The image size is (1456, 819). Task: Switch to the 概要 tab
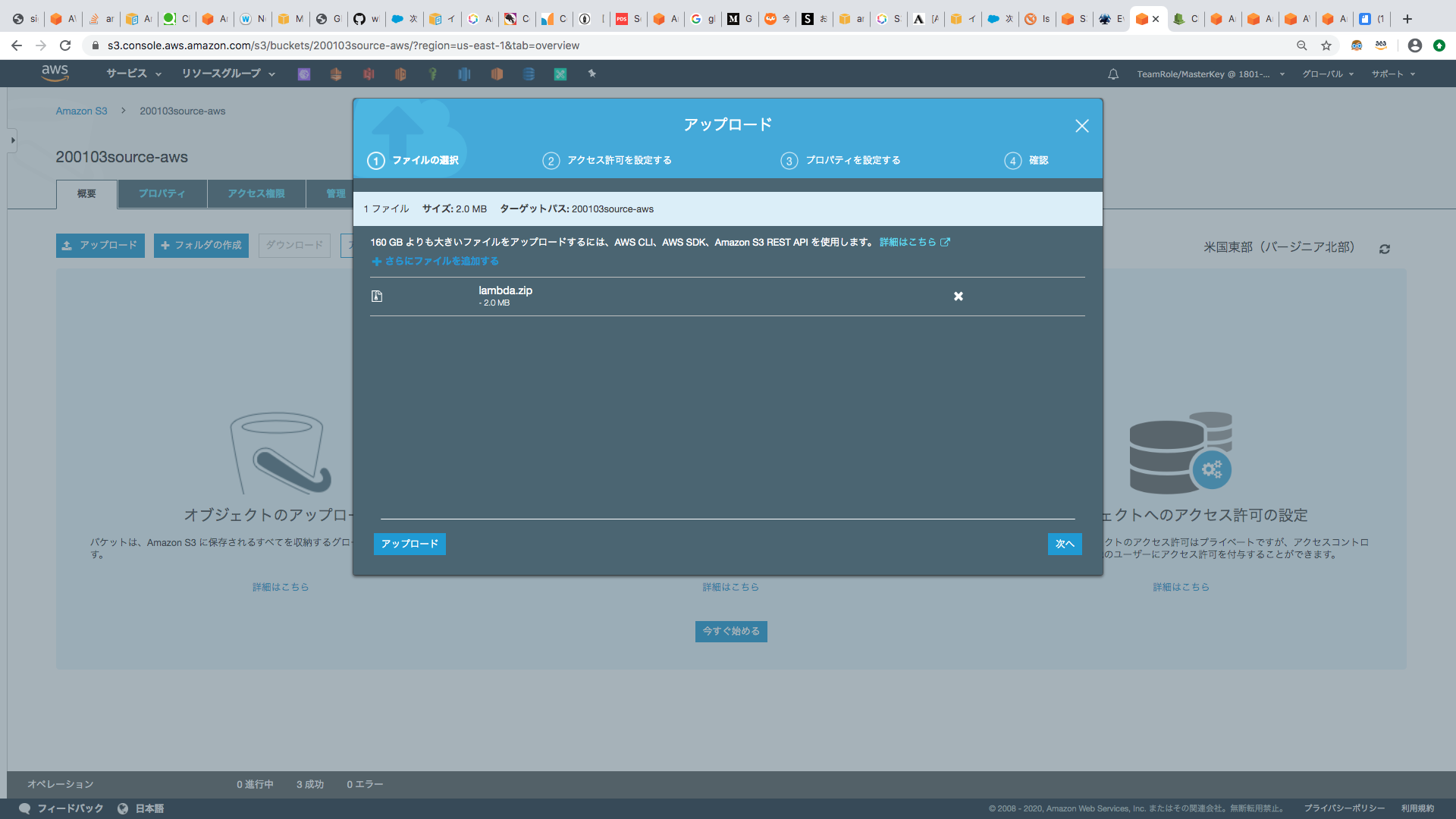point(87,194)
